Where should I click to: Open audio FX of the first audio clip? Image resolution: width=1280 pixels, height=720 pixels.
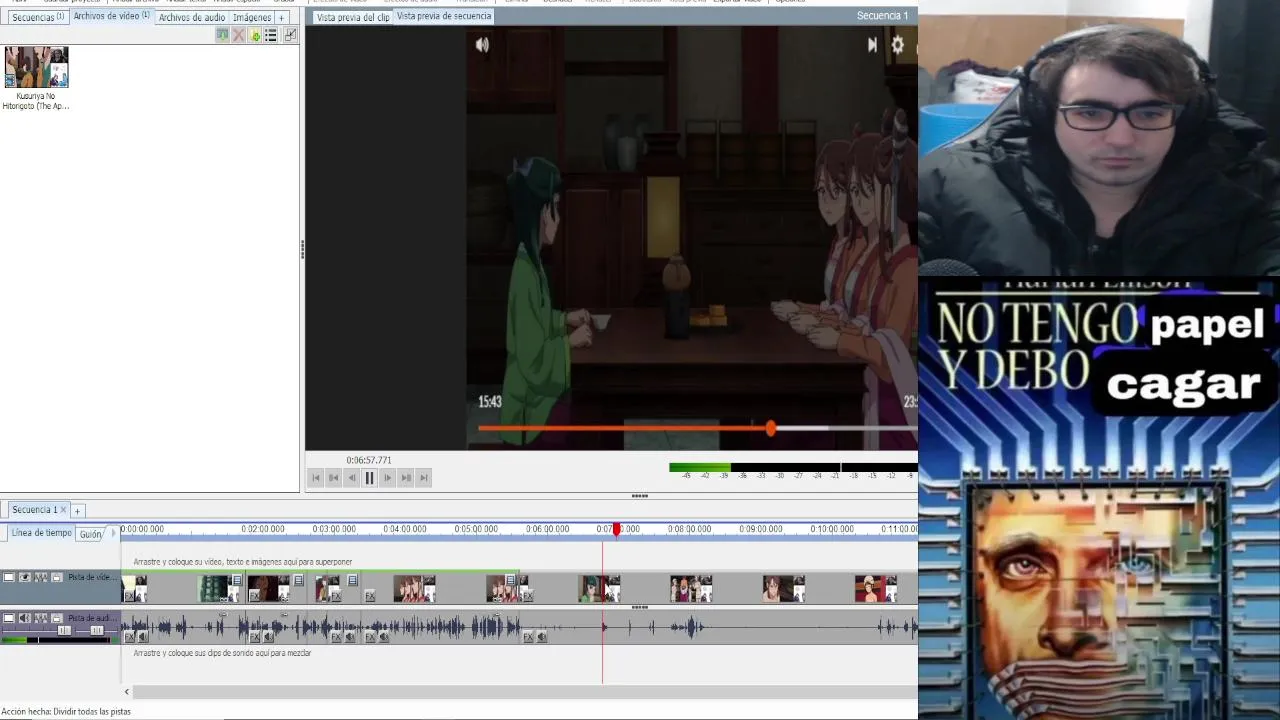[129, 636]
